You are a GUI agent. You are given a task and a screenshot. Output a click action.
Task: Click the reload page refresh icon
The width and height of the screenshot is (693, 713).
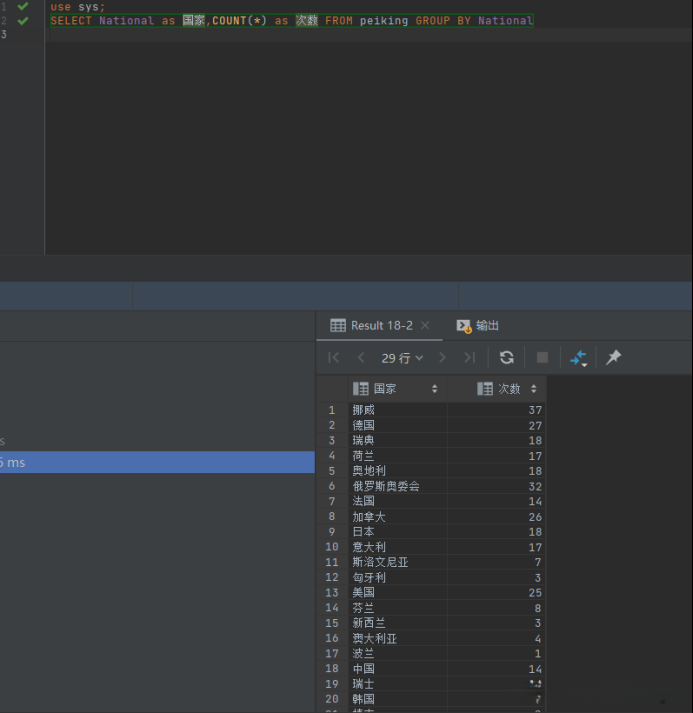pos(507,357)
